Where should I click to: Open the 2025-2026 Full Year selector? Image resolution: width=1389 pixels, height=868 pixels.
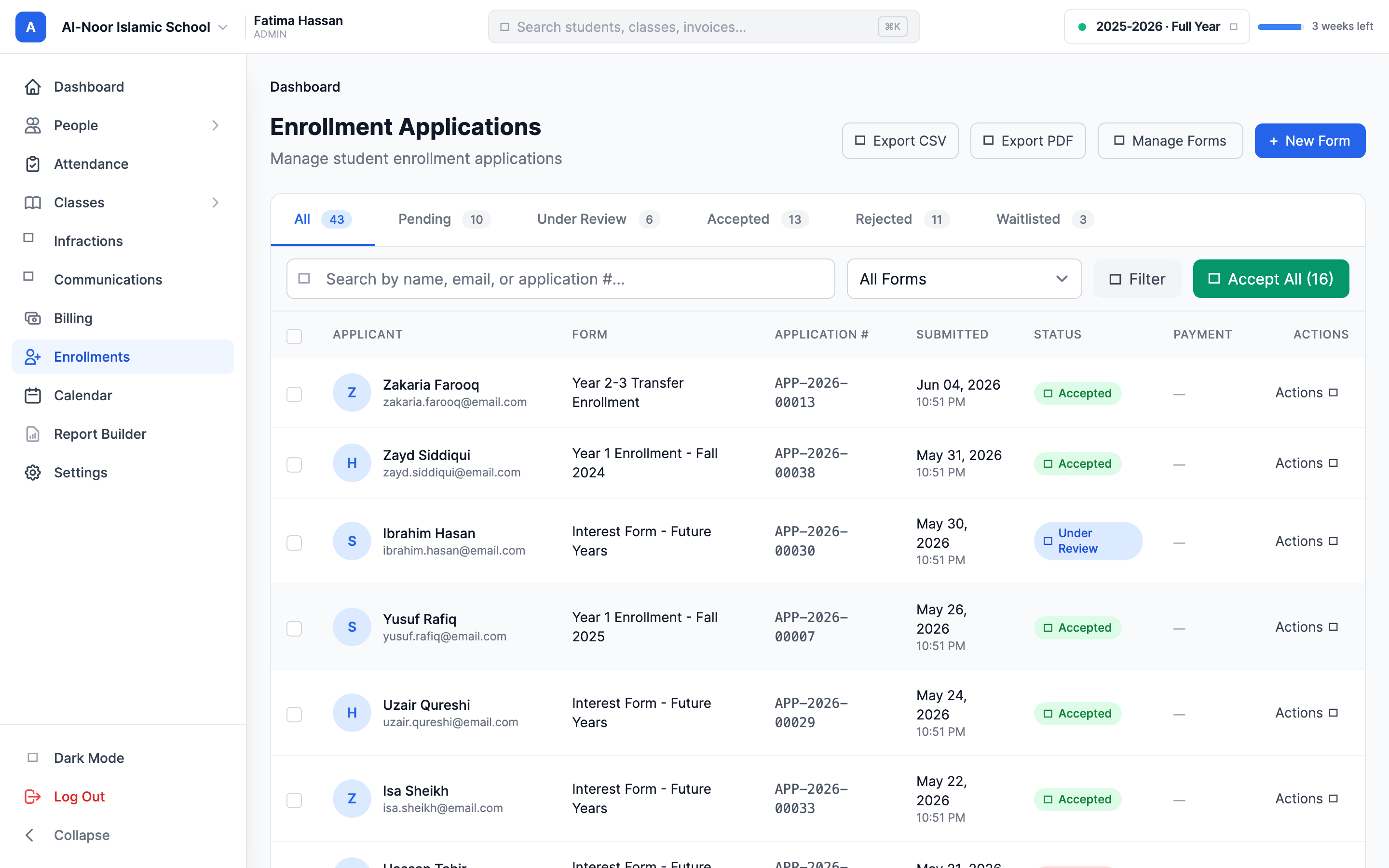pyautogui.click(x=1157, y=27)
